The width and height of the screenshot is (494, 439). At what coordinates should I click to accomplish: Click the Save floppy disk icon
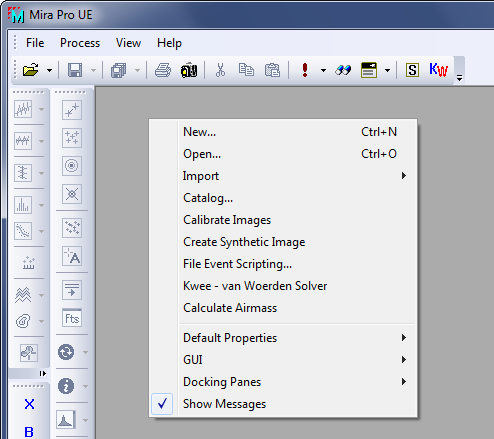pyautogui.click(x=75, y=70)
